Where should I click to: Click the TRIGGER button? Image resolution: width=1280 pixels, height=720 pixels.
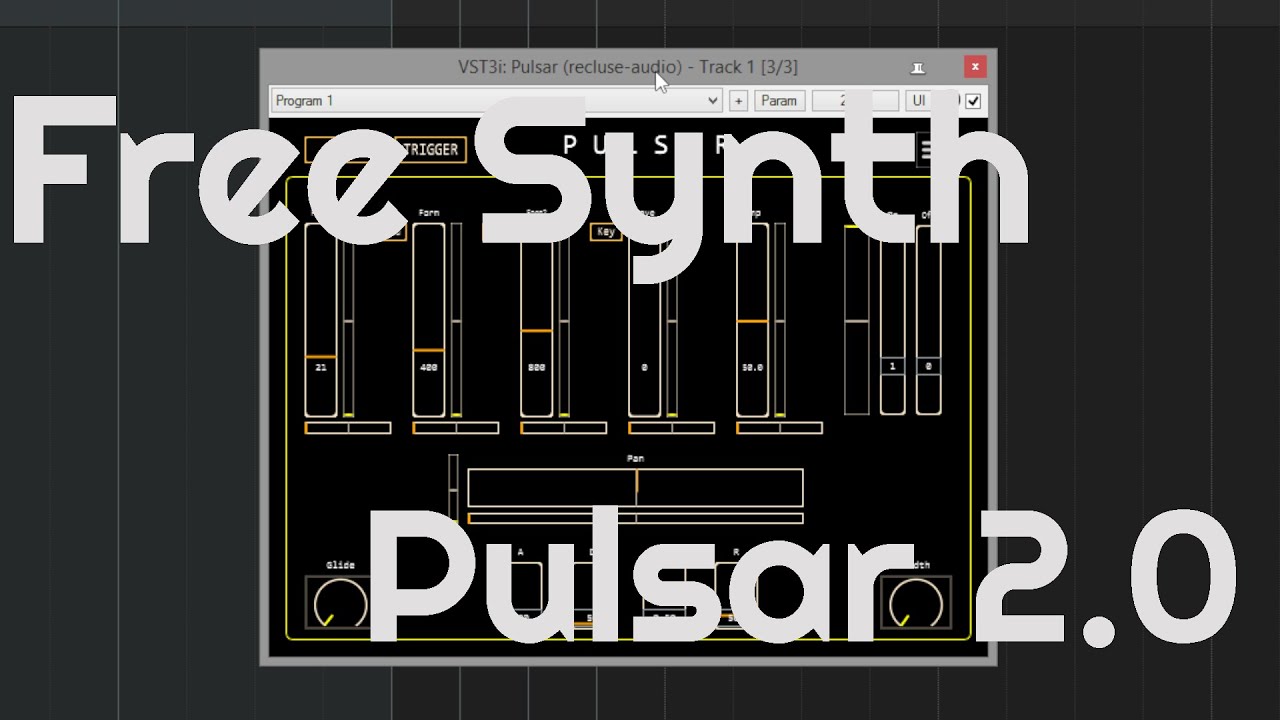(x=430, y=150)
